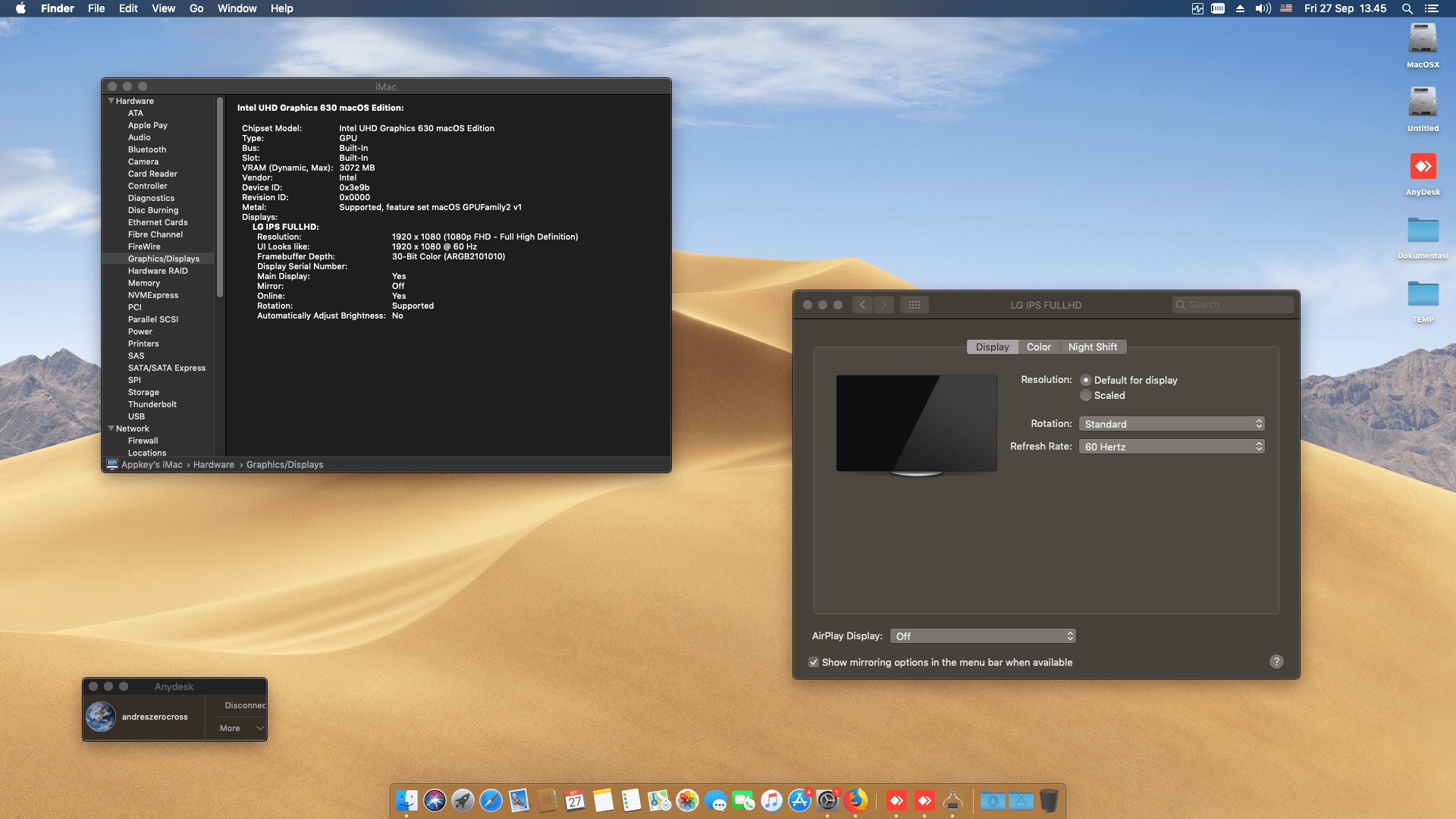Open the Apple menu
This screenshot has width=1456, height=819.
tap(20, 8)
